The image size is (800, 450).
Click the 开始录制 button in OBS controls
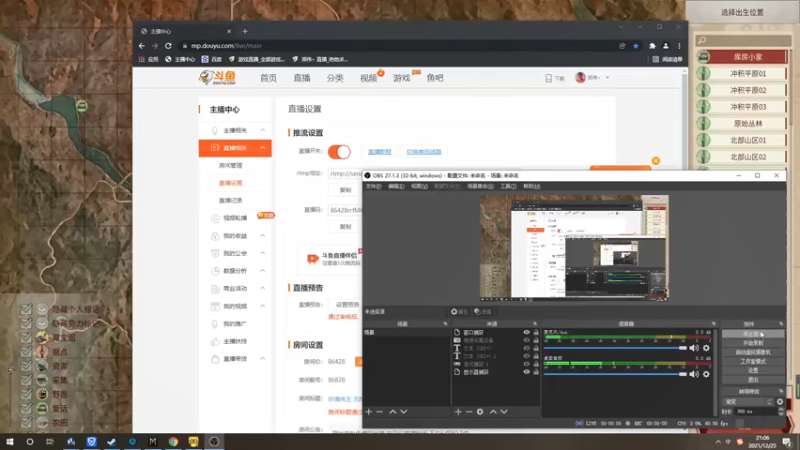(753, 343)
